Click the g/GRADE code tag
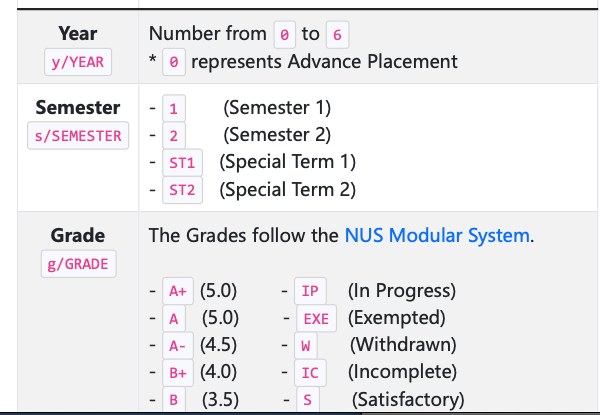Viewport: 600px width, 415px height. [78, 264]
